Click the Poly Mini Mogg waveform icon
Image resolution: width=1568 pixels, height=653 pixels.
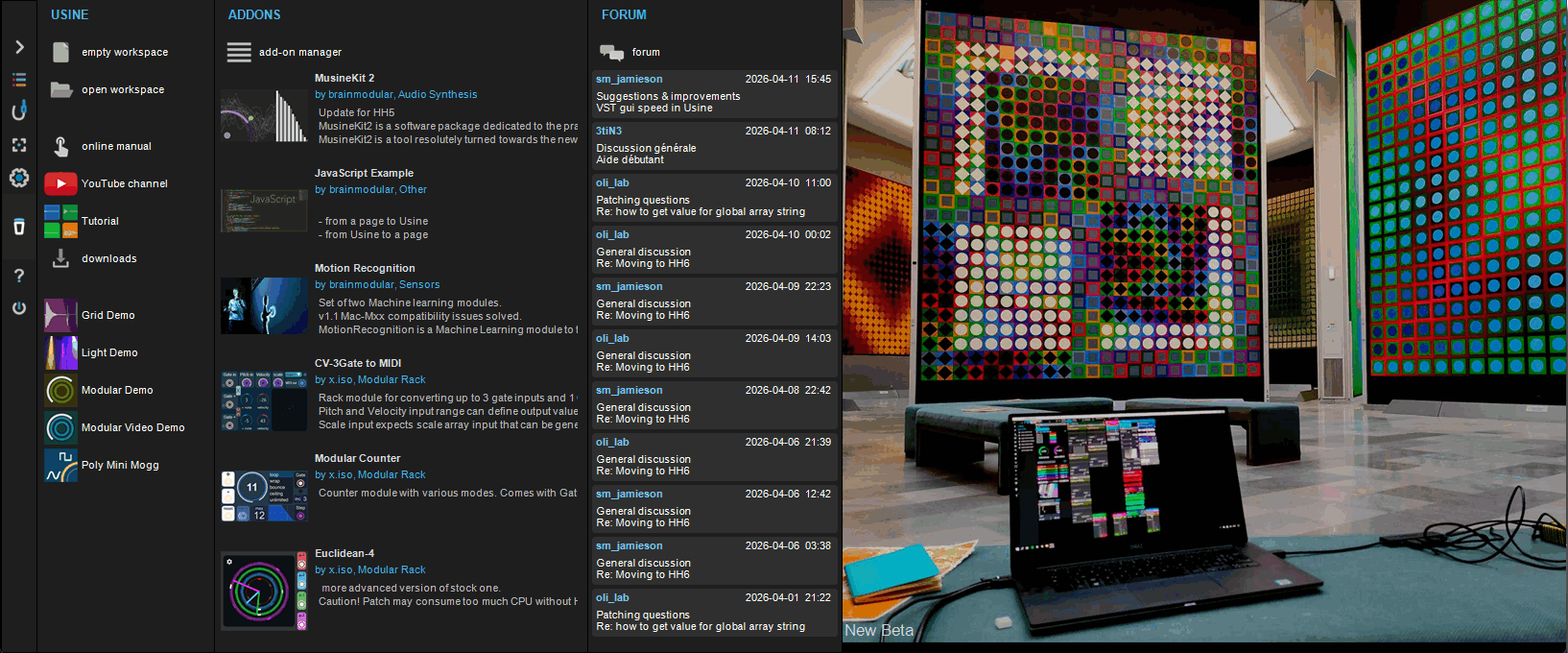click(x=60, y=465)
